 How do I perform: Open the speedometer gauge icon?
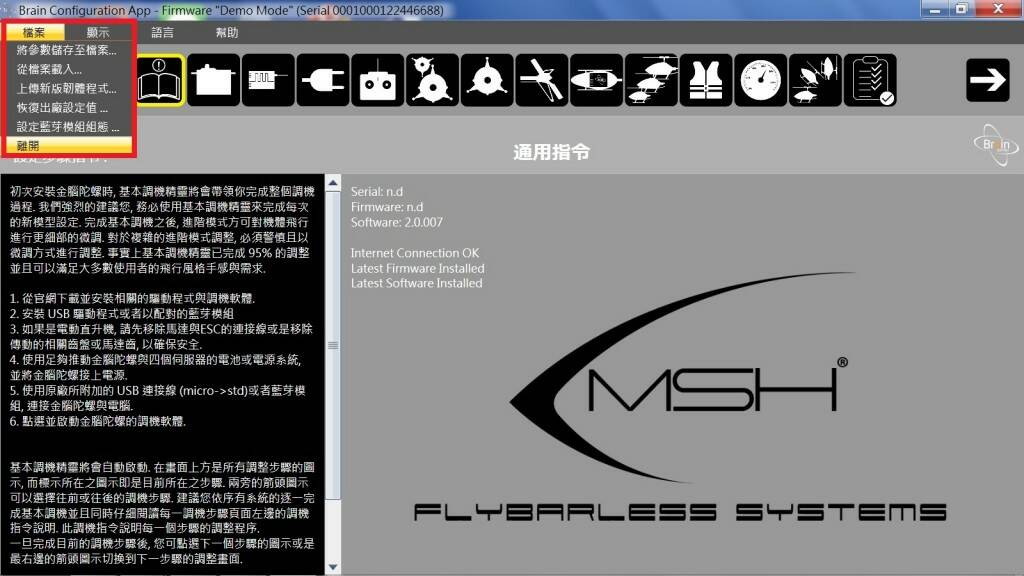click(761, 80)
